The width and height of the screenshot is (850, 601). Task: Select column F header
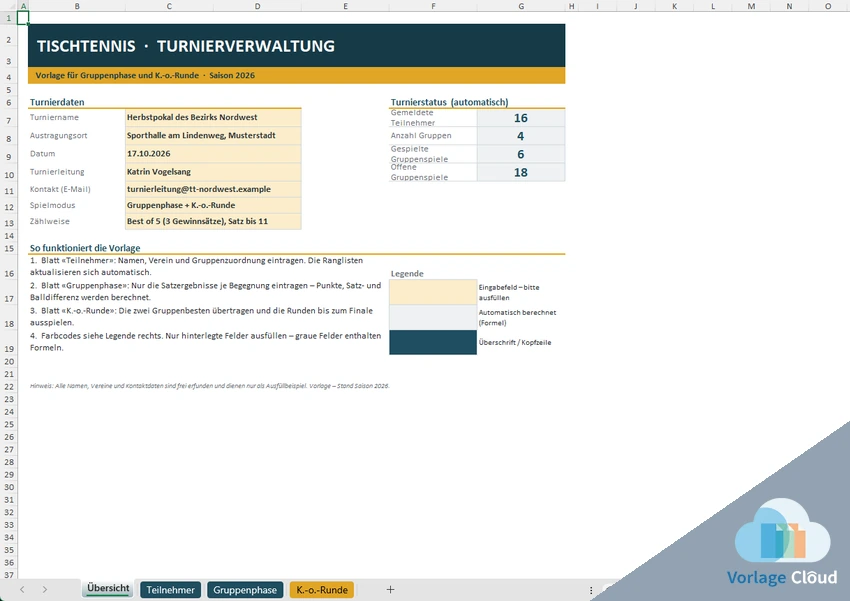pos(433,6)
